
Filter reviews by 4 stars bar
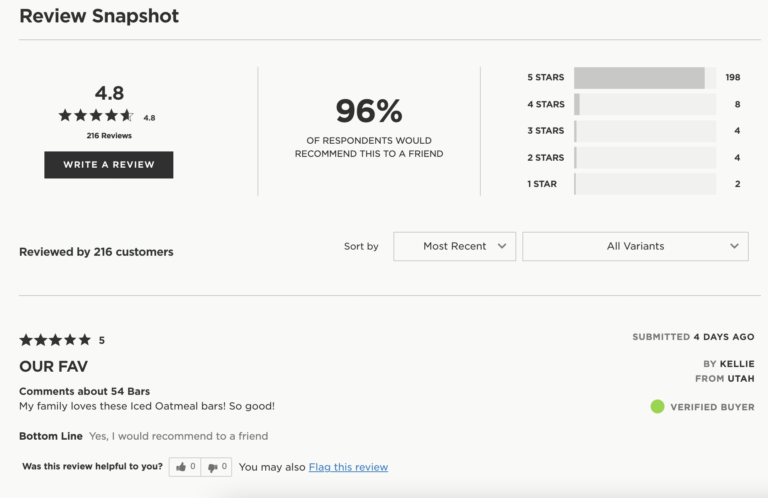[x=644, y=104]
